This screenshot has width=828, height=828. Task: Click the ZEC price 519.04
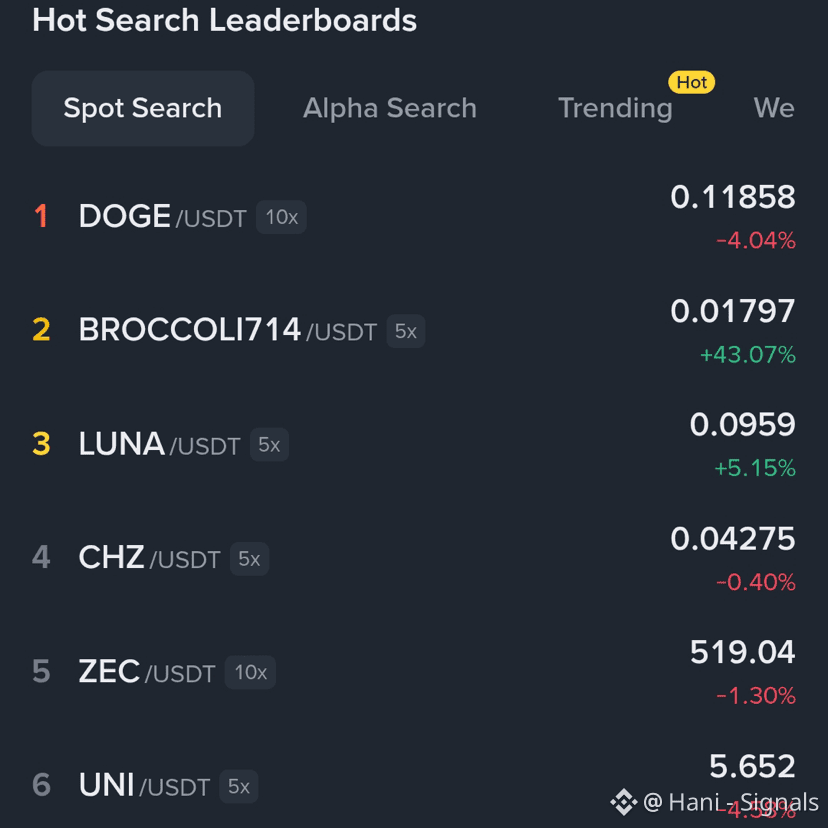pos(742,652)
